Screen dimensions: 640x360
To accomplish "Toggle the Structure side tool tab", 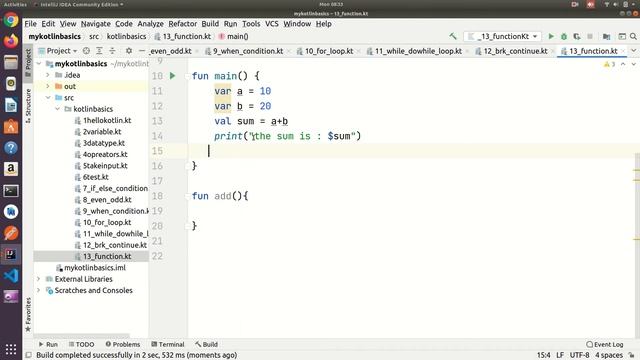I will coord(28,106).
